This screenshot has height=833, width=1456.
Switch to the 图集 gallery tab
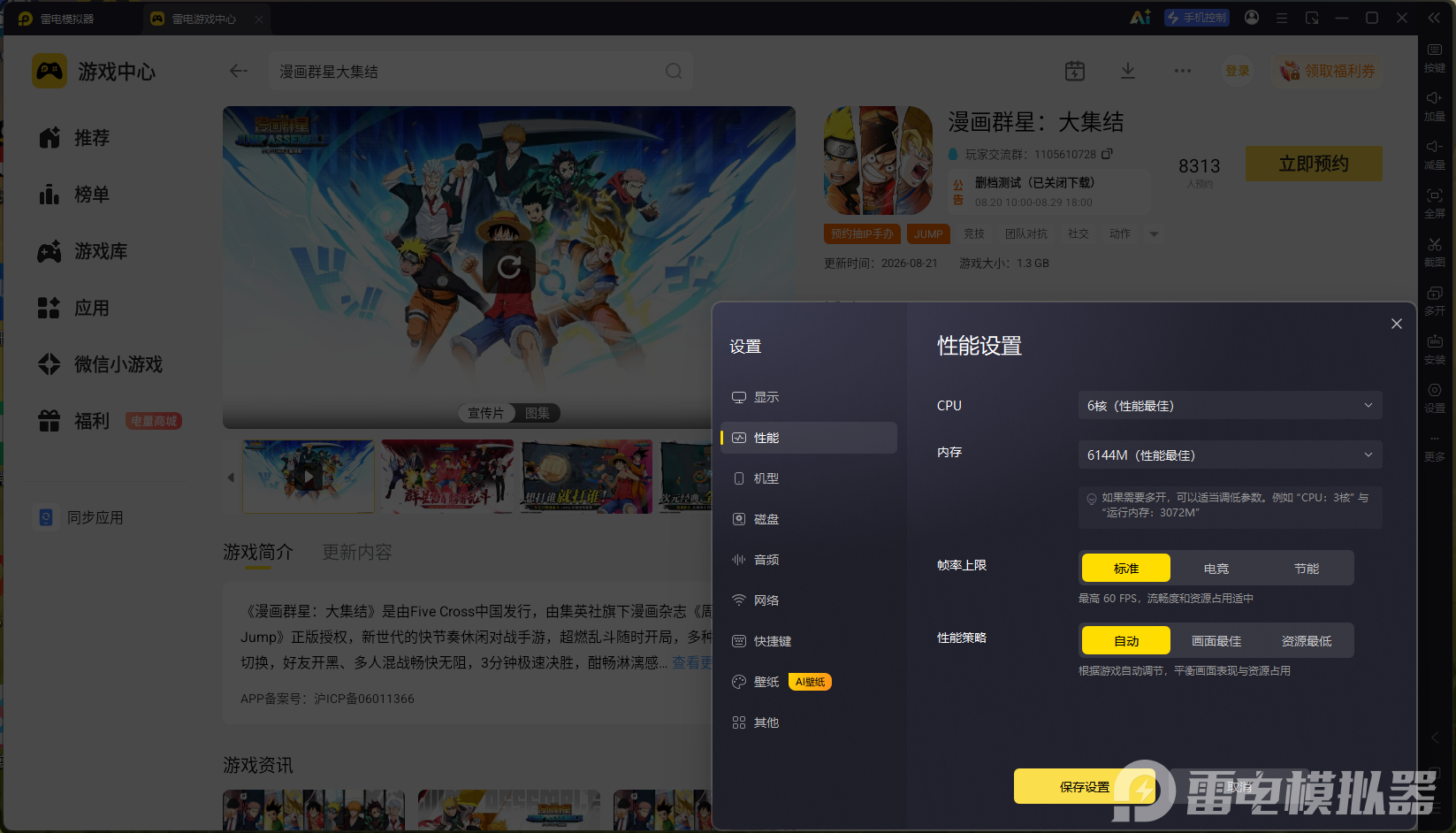point(537,413)
